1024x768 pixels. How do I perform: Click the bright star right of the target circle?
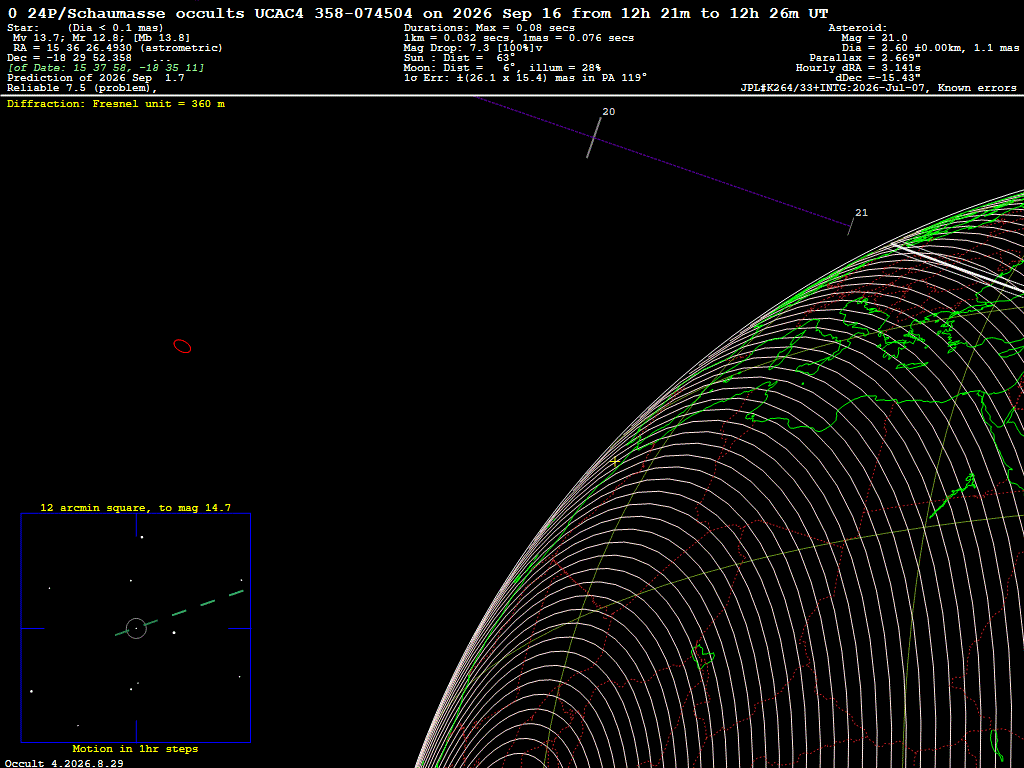coord(174,632)
